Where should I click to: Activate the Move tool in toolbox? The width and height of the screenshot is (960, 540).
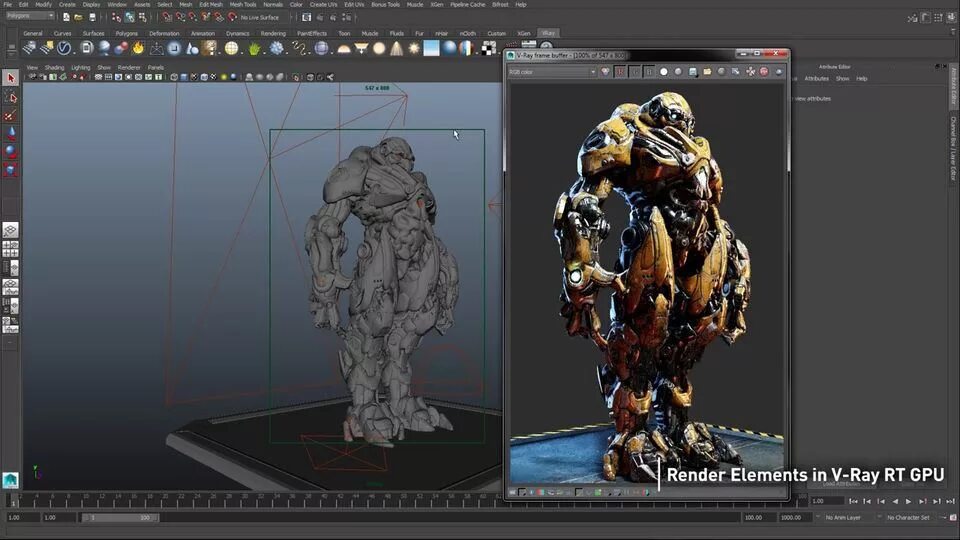[10, 133]
